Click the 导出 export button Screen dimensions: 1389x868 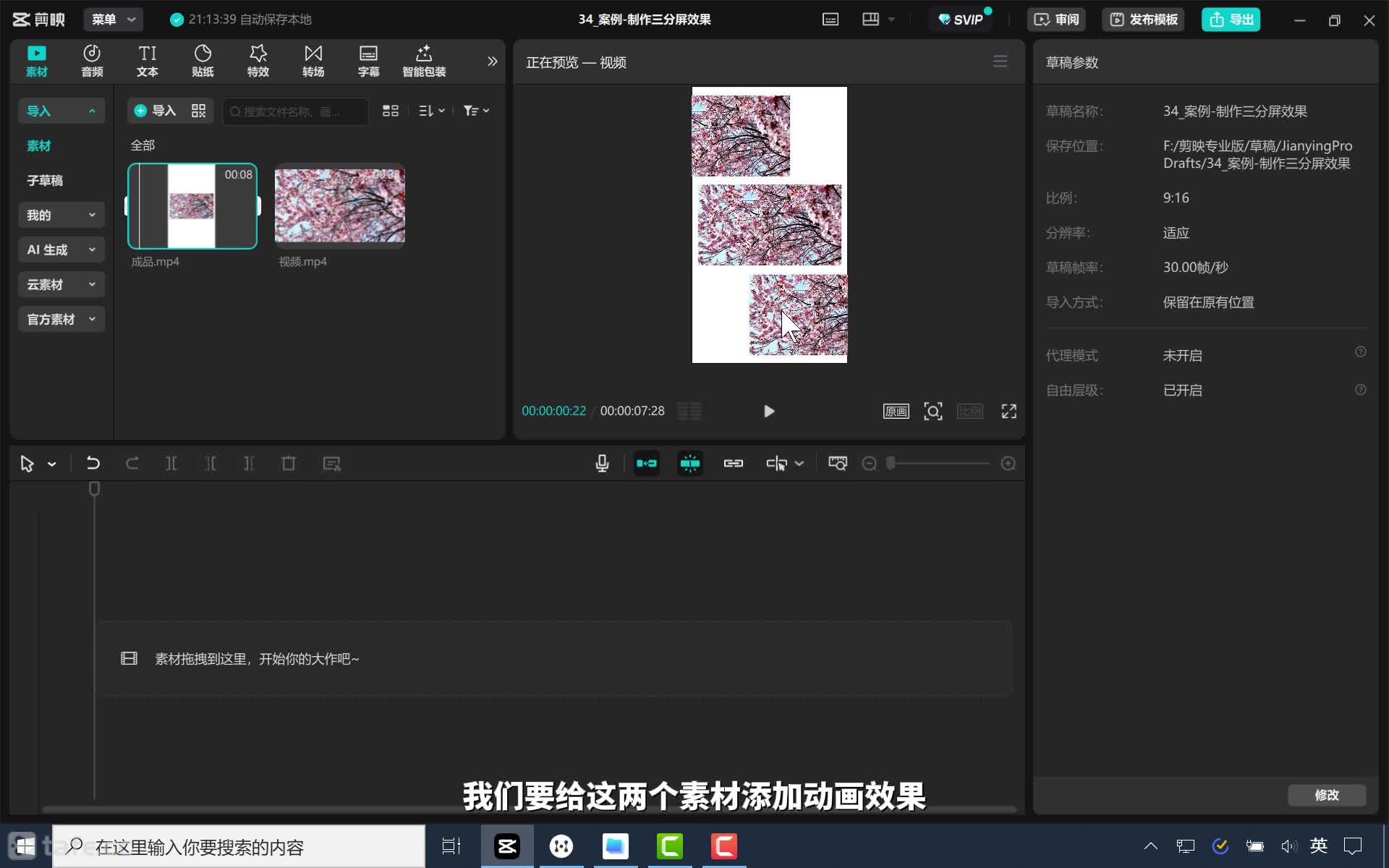click(1231, 20)
